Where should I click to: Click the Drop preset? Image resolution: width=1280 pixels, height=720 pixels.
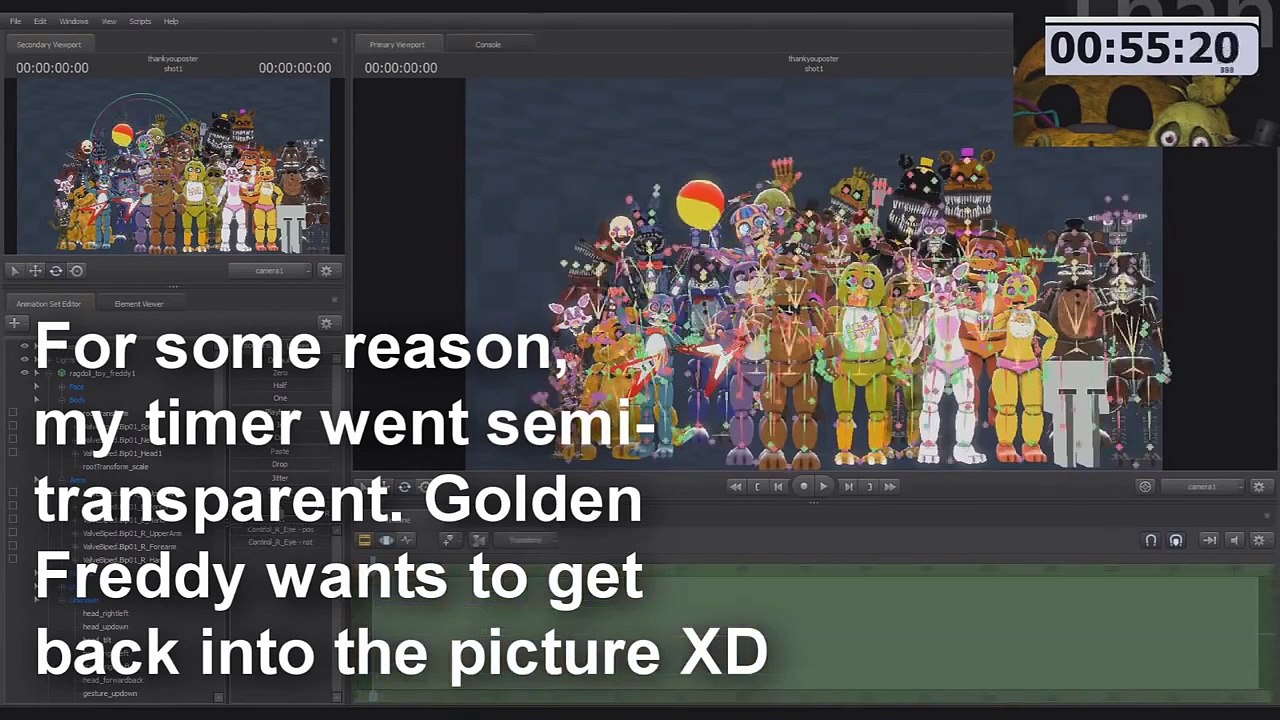pos(280,464)
